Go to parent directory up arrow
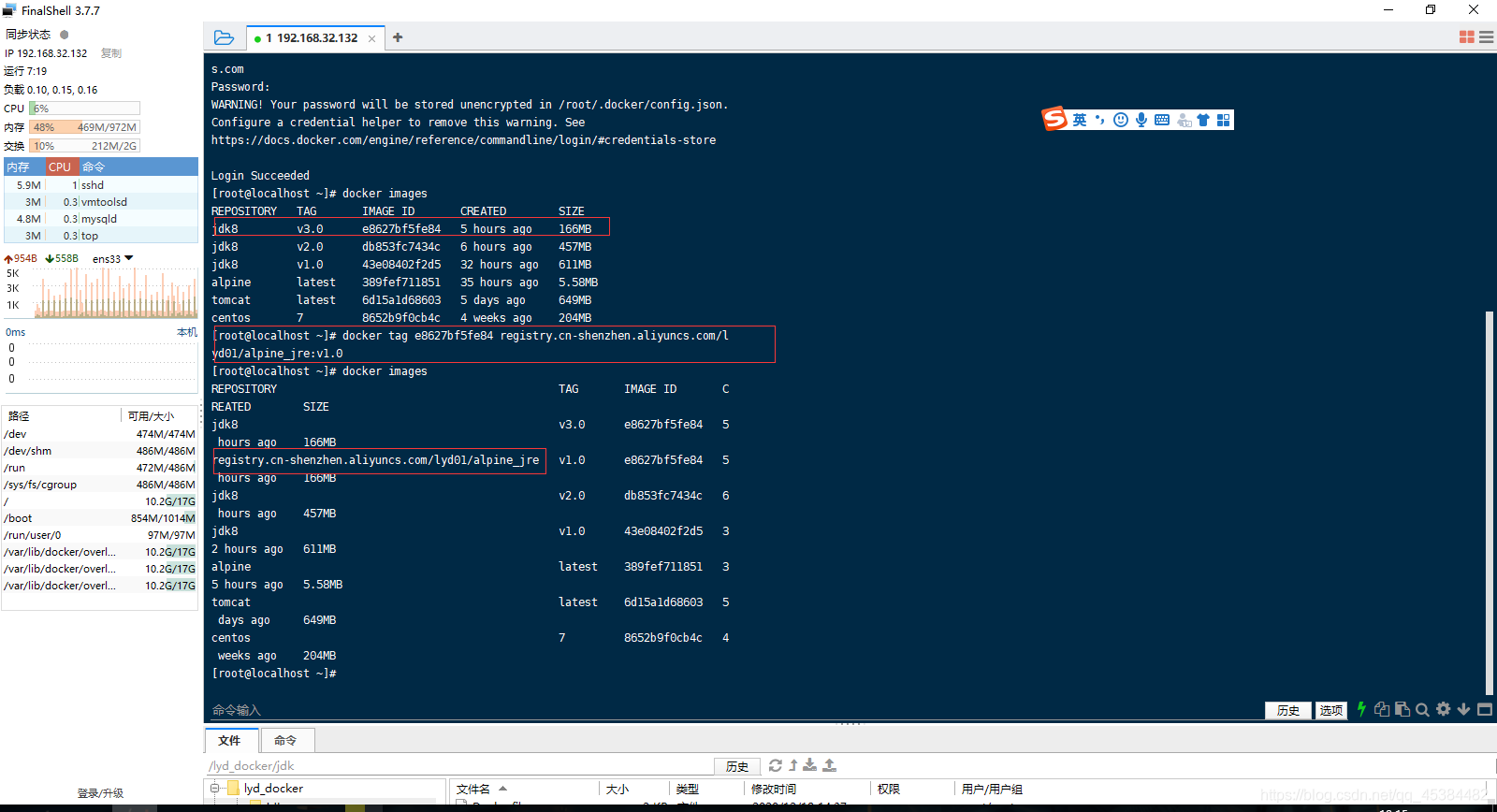The height and width of the screenshot is (812, 1497). [x=793, y=765]
